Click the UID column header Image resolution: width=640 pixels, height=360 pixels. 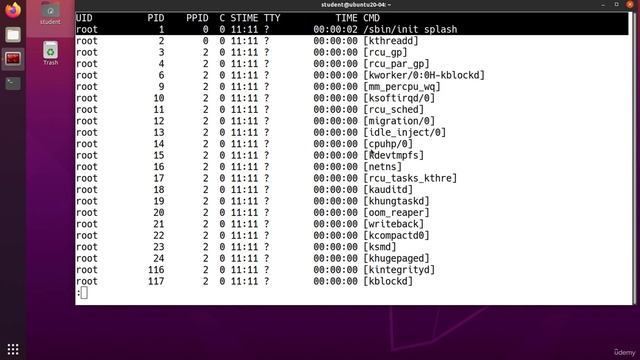point(84,18)
